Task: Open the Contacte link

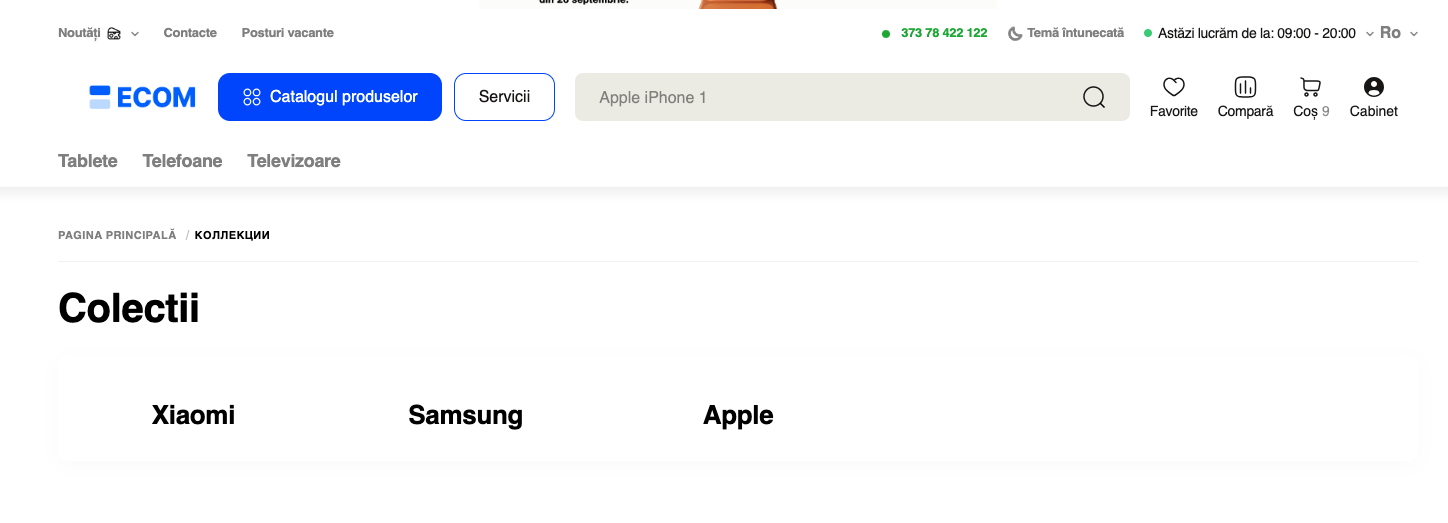Action: click(190, 33)
